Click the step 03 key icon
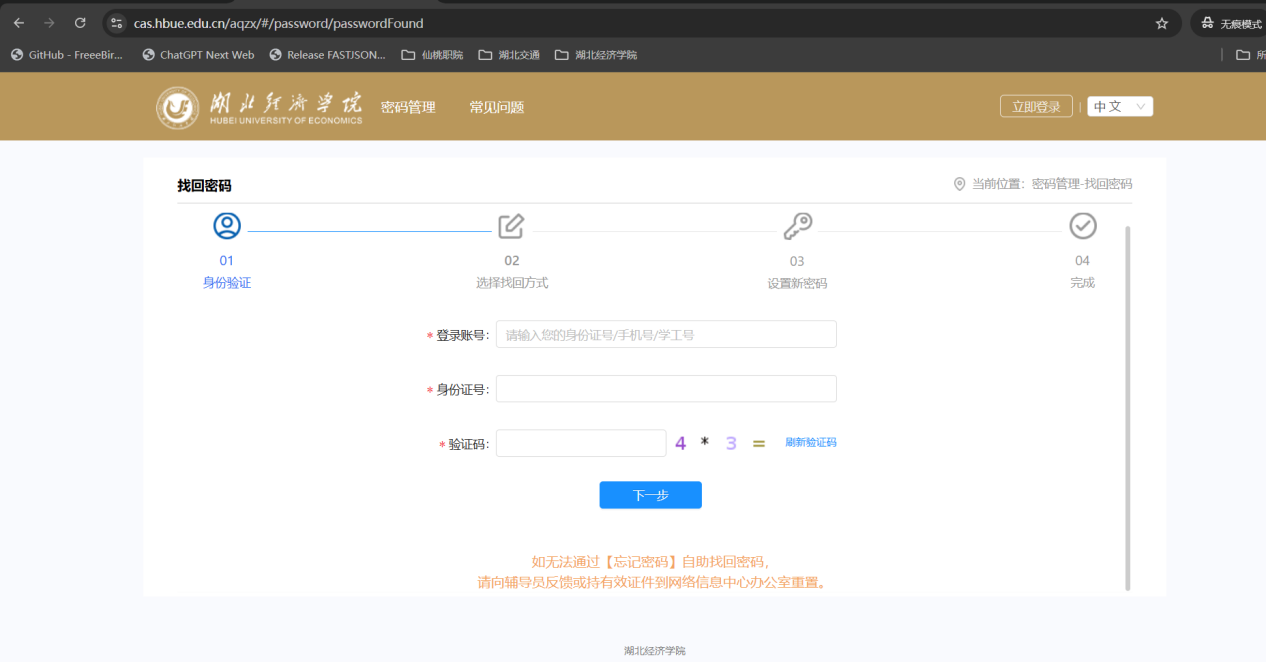The width and height of the screenshot is (1266, 662). 797,226
